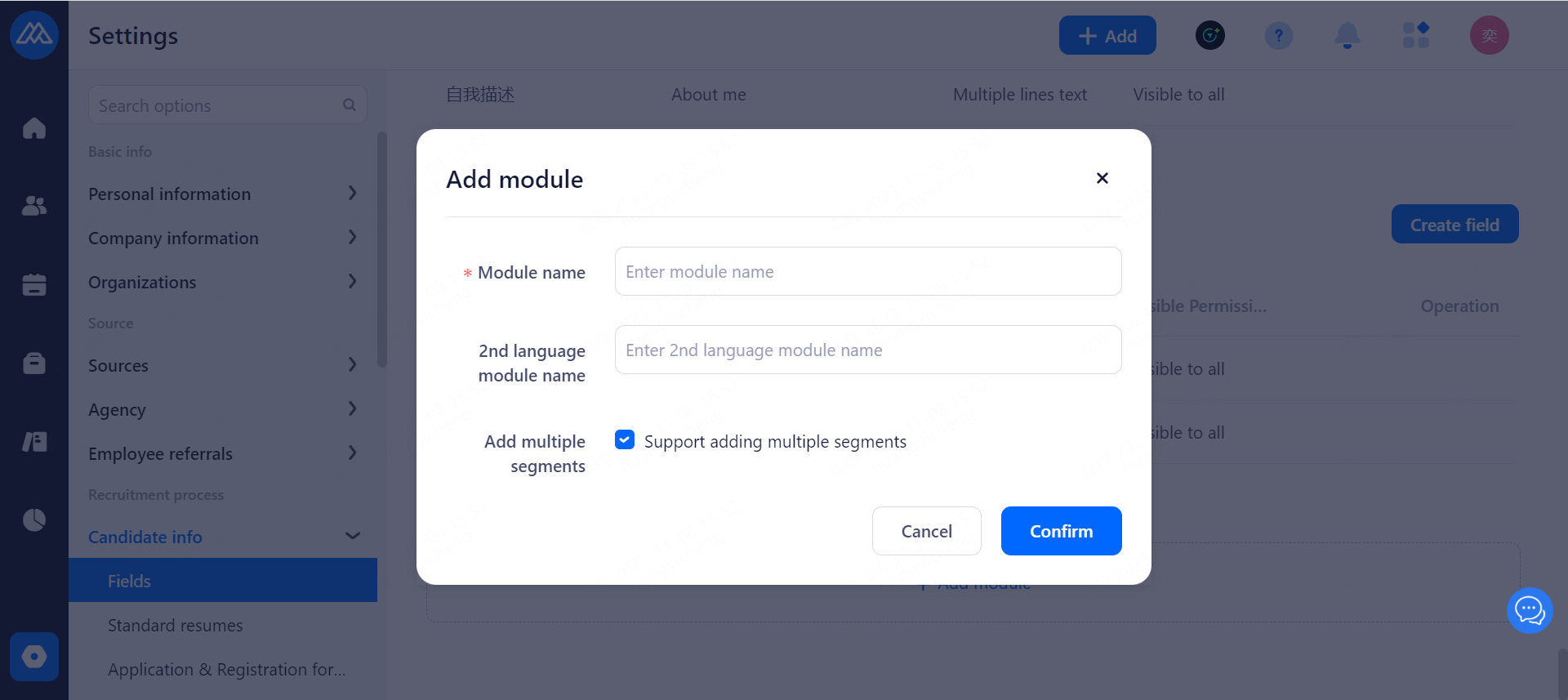This screenshot has width=1568, height=700.
Task: Click the Cancel button in dialog
Action: click(x=926, y=531)
